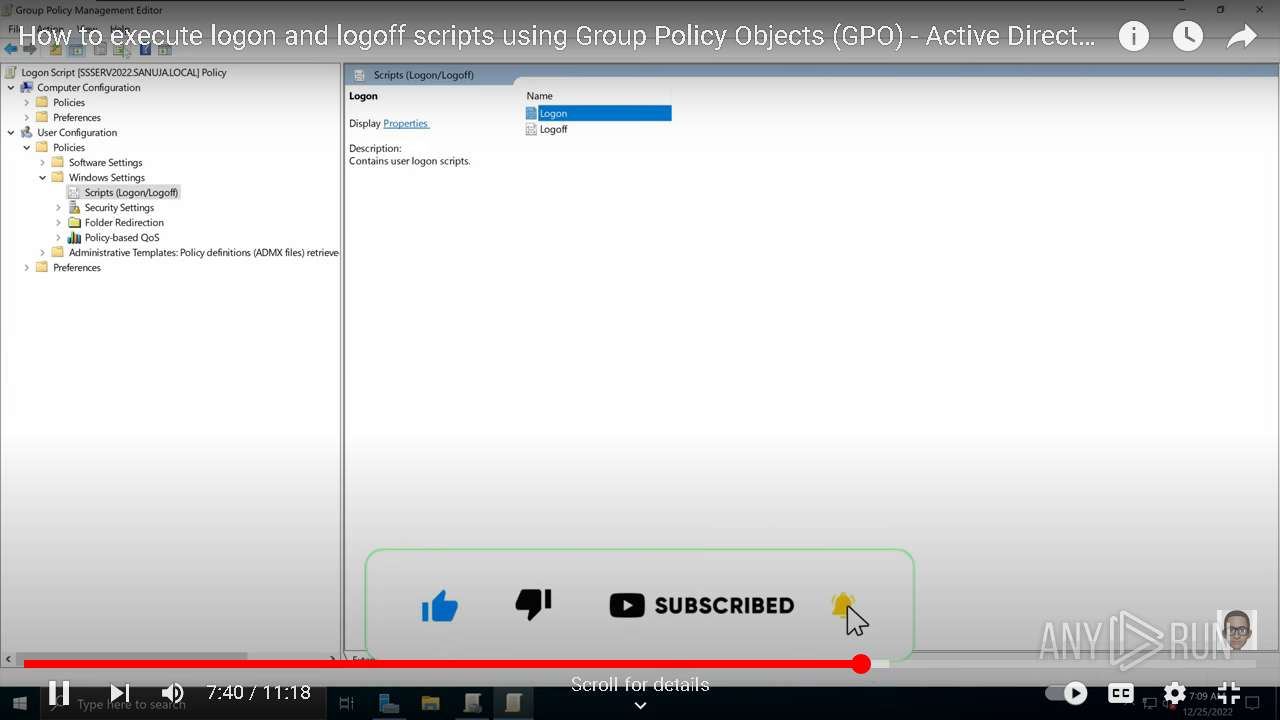Mute the video volume speaker icon
Viewport: 1280px width, 720px height.
[173, 692]
